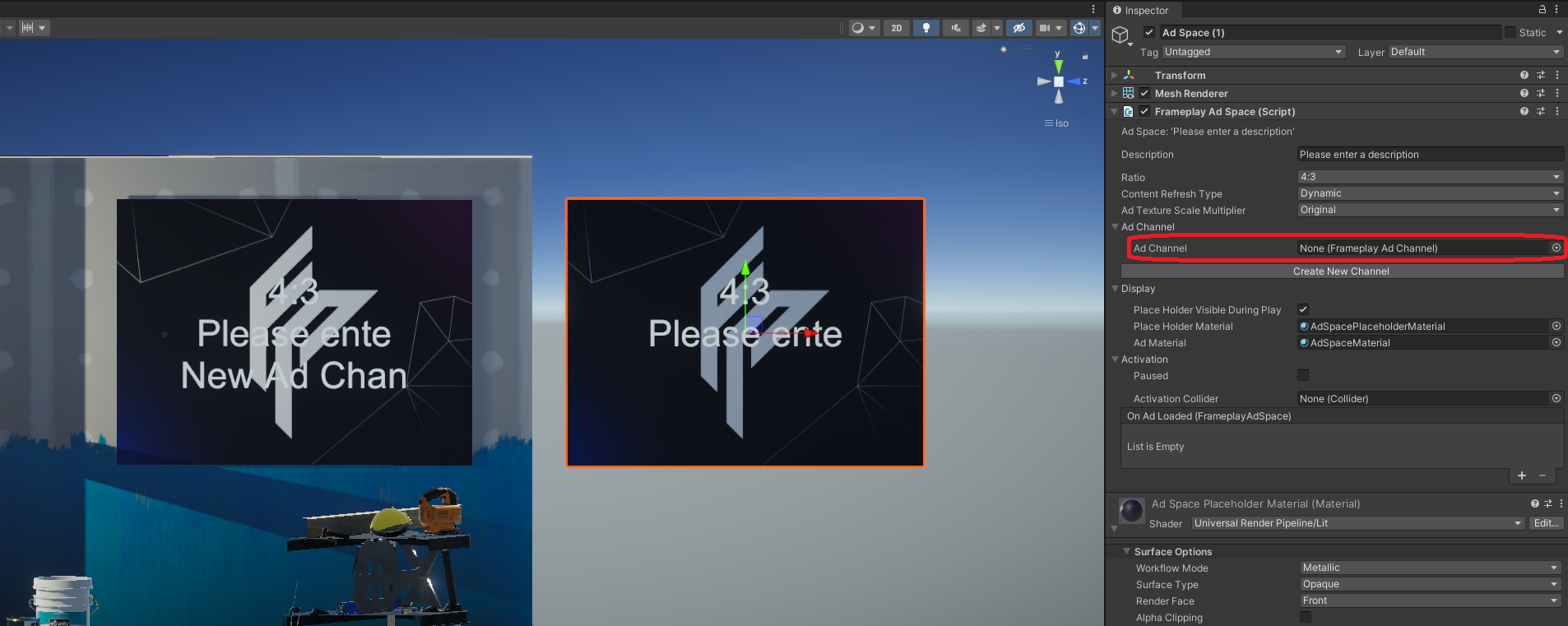Open the gizmos dropdown arrow
Screen dimensions: 1568x626
click(1095, 28)
